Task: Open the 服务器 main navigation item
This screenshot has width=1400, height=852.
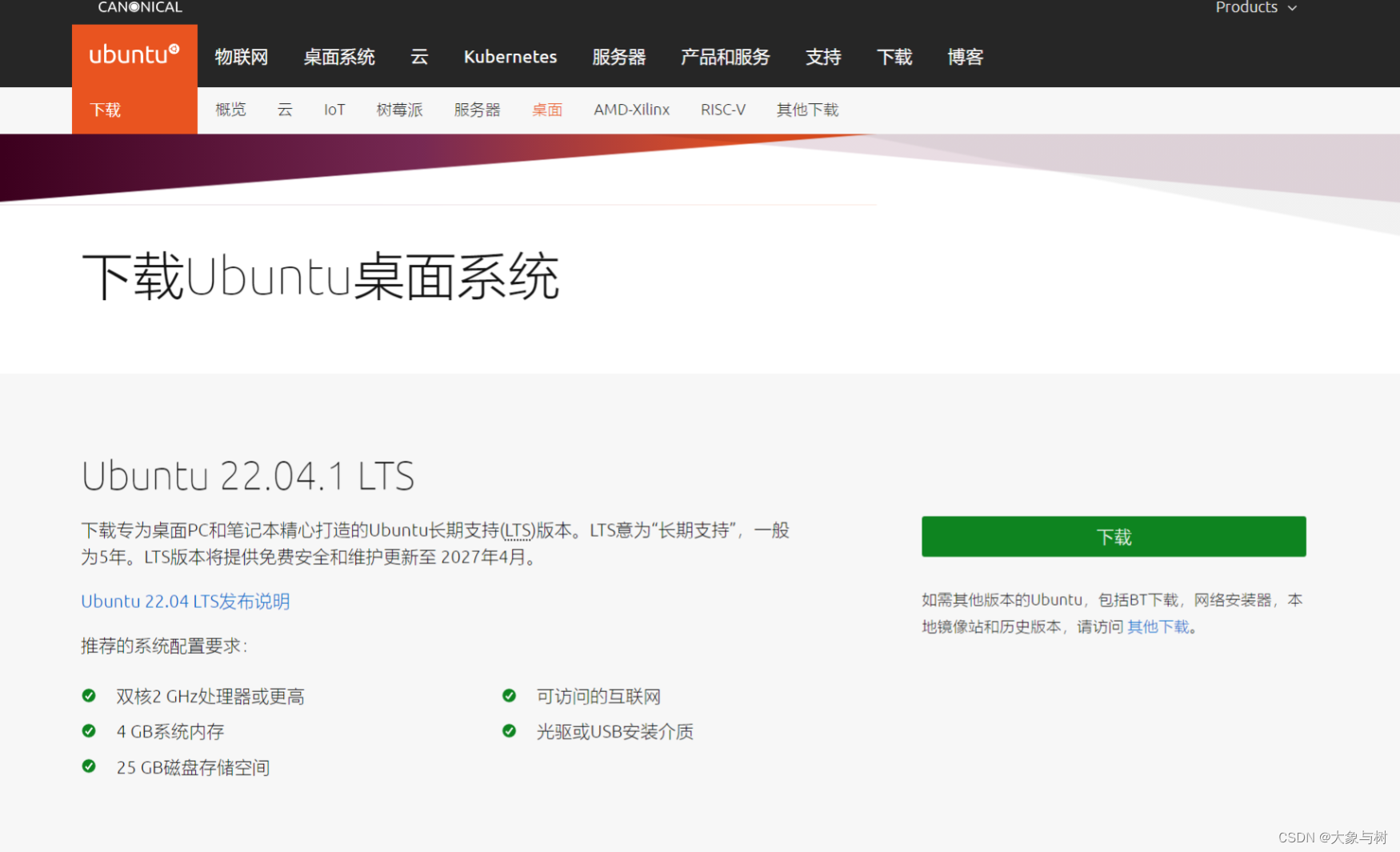Action: (x=618, y=57)
